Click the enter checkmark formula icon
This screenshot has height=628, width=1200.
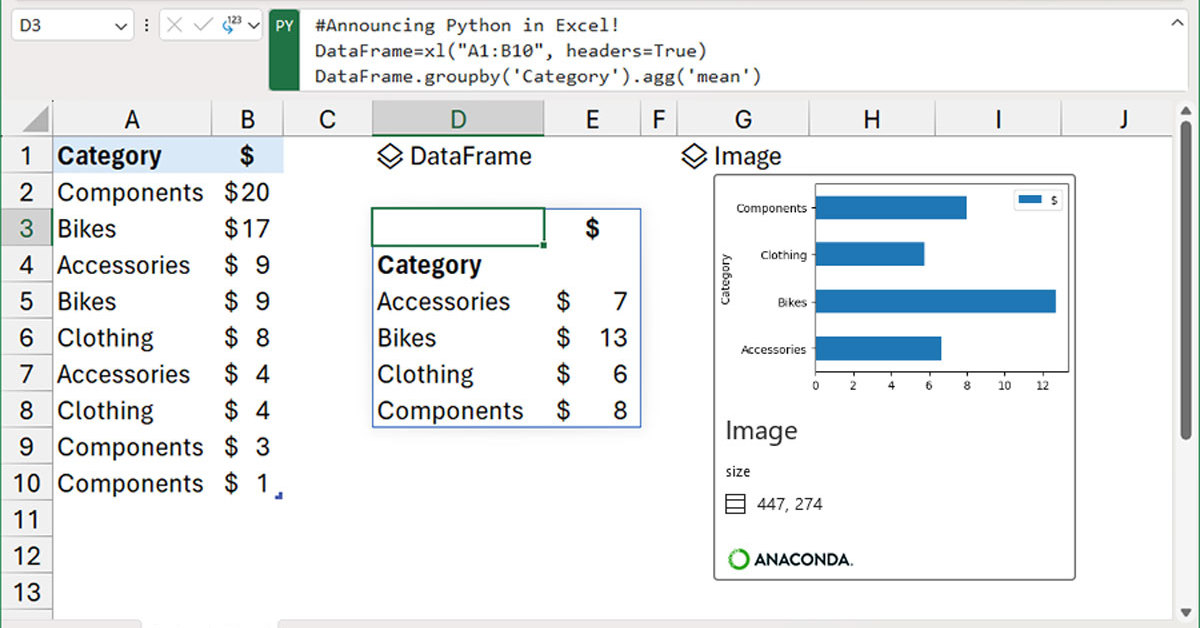tap(202, 25)
